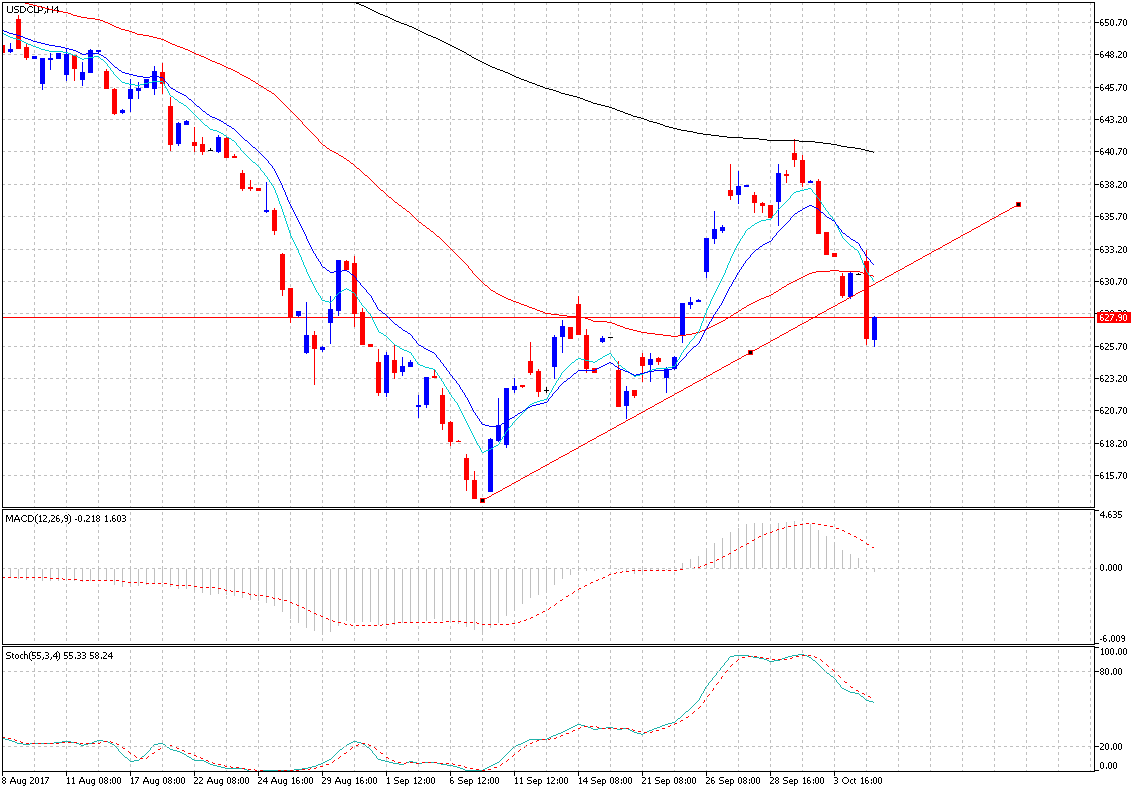This screenshot has width=1142, height=792.
Task: Click the red 627.90 current price tag
Action: (x=1113, y=318)
